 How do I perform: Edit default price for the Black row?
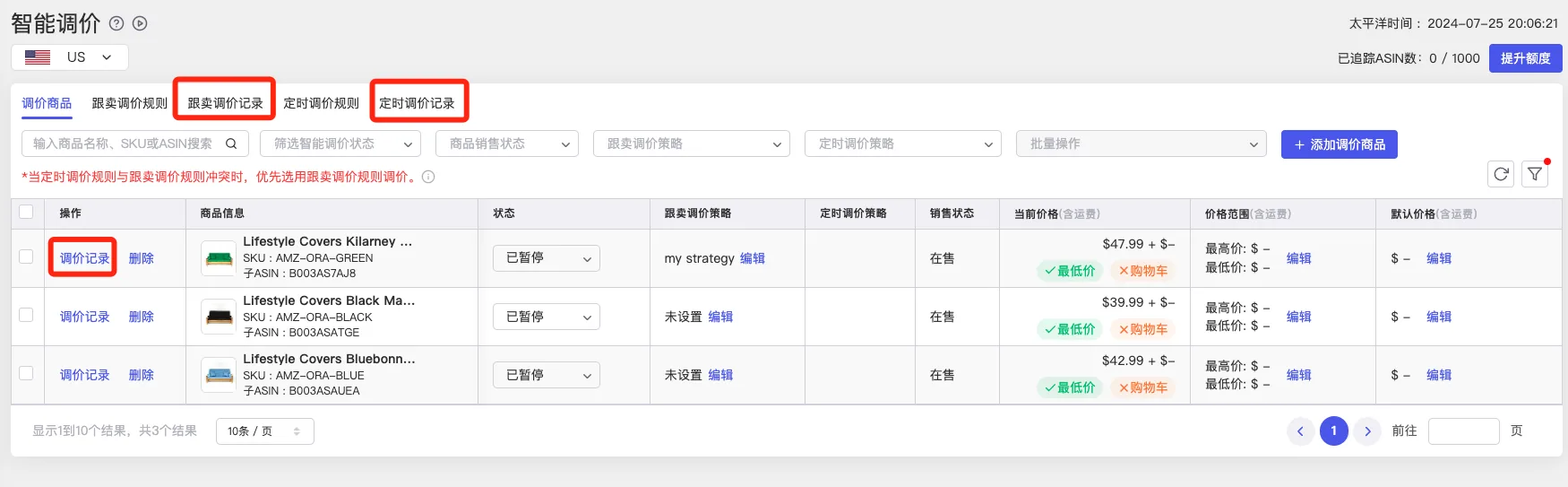1439,317
